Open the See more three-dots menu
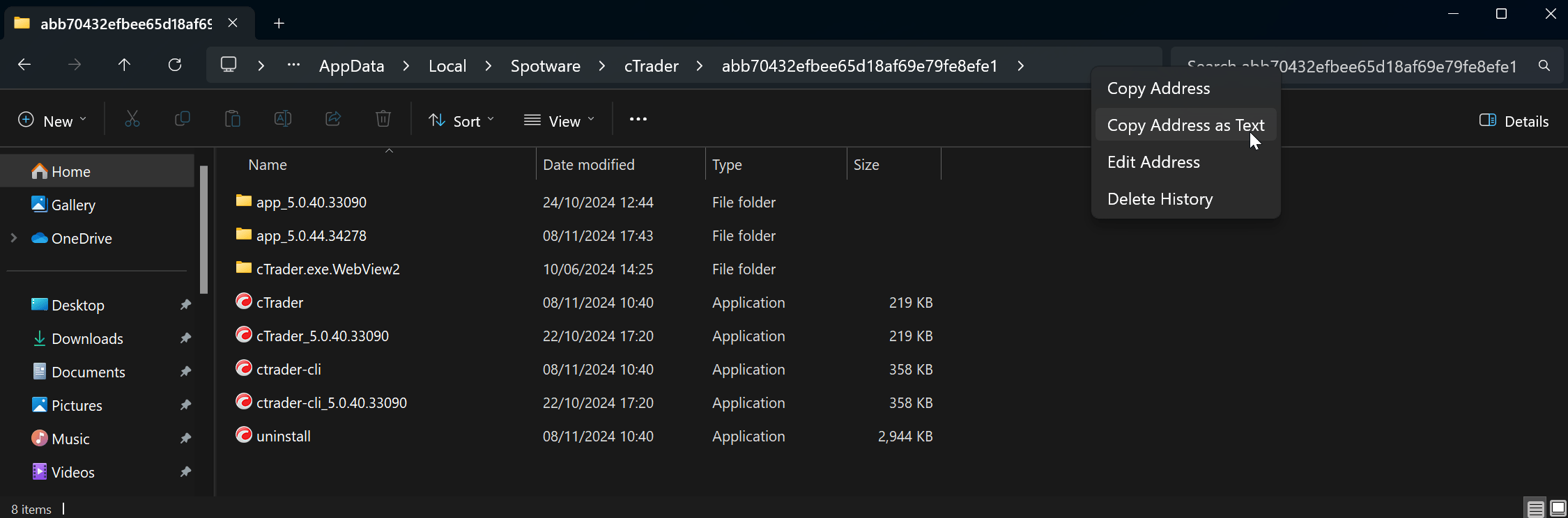This screenshot has height=518, width=1568. 638,120
